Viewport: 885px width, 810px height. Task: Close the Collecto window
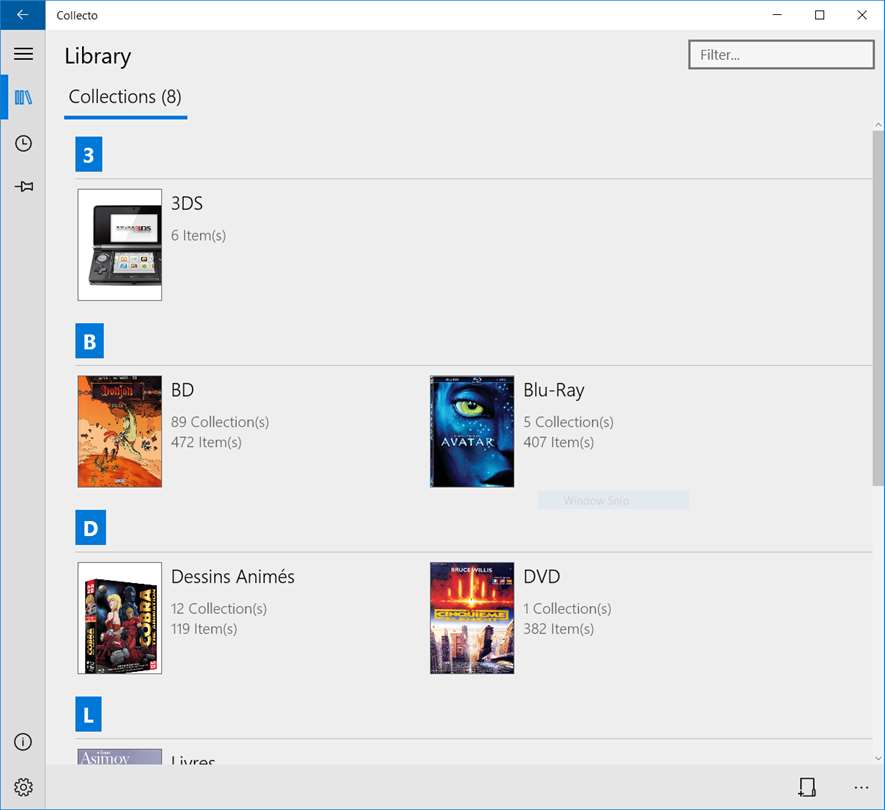point(862,15)
